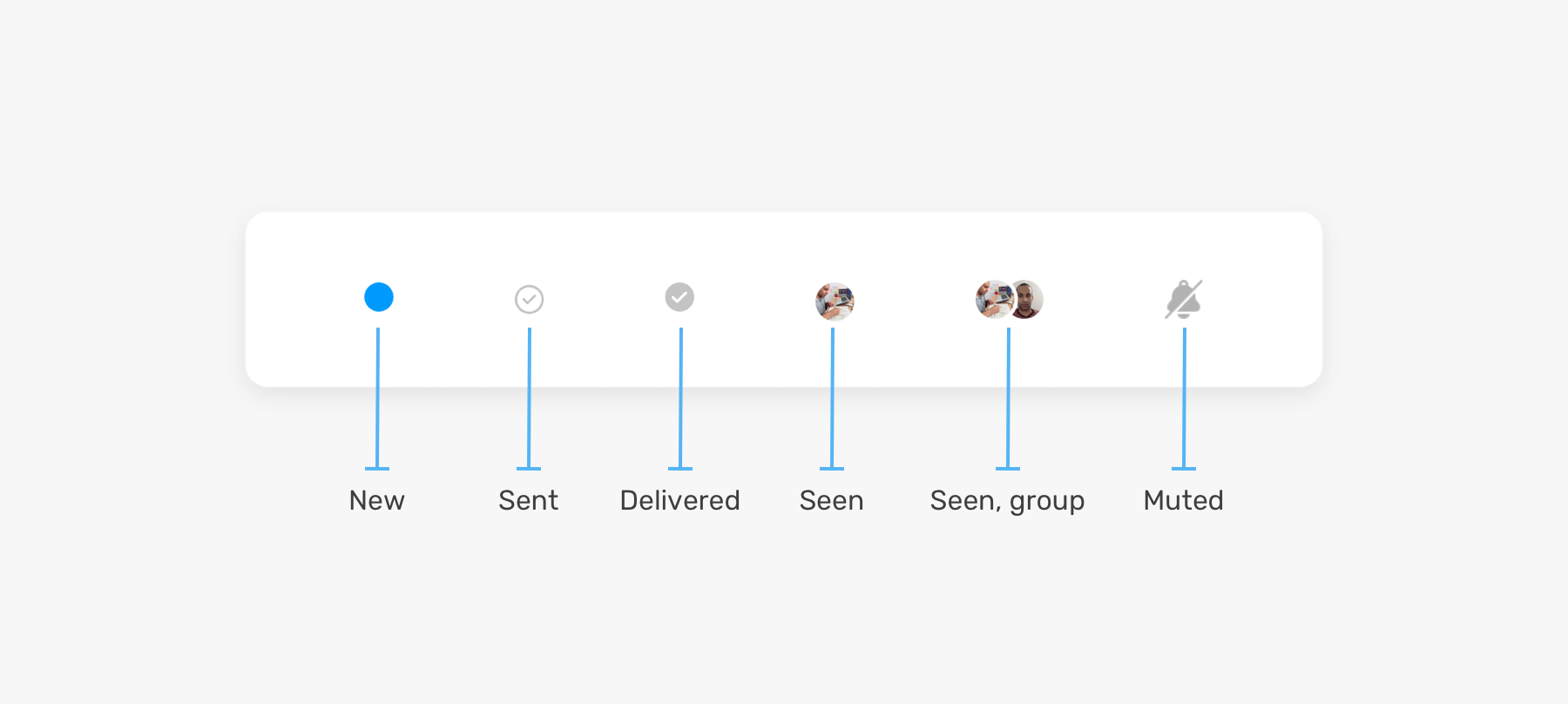Click the single Seen avatar thumbnail
This screenshot has height=704, width=1568.
pyautogui.click(x=835, y=301)
